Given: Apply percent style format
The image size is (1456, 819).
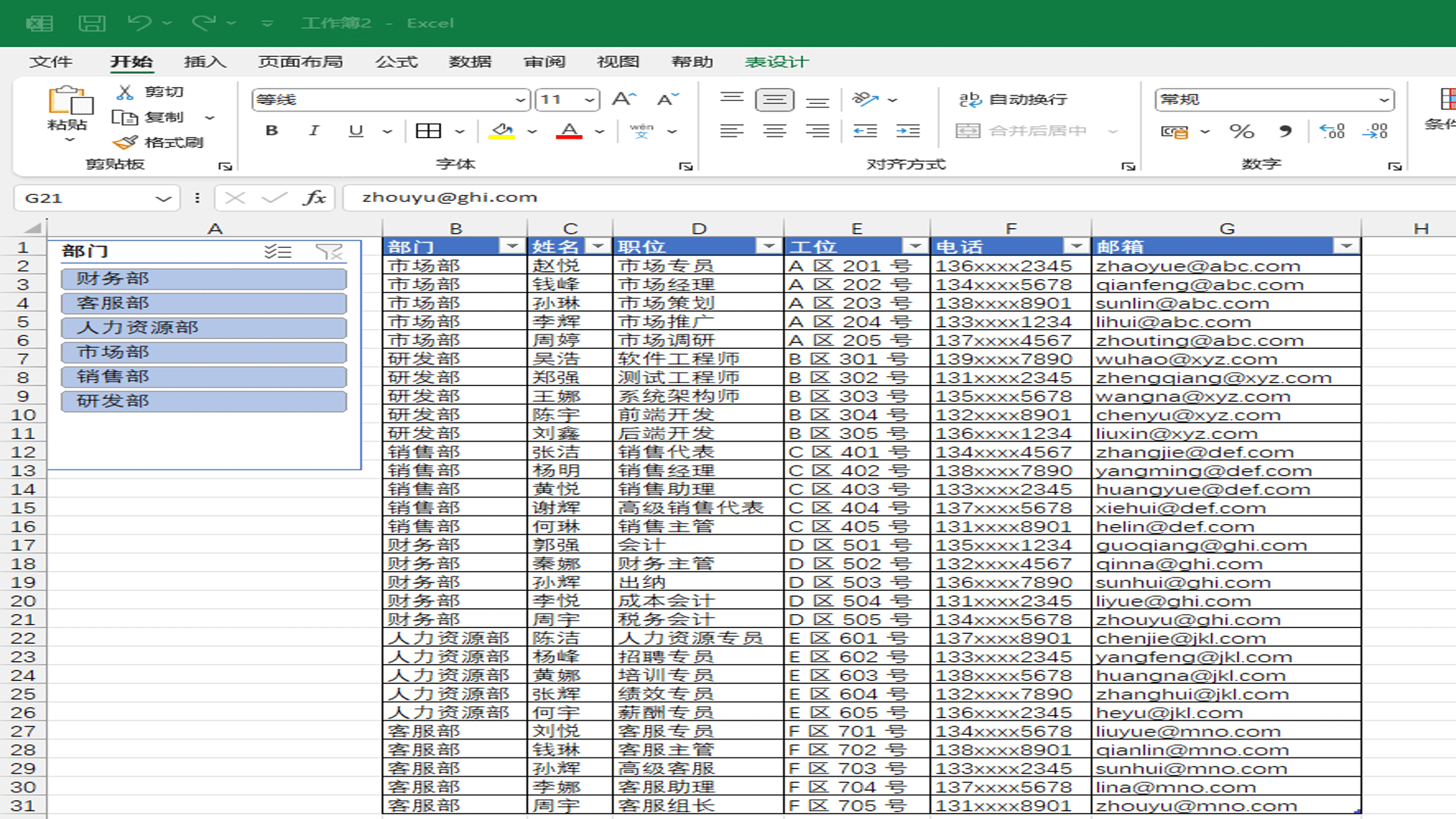Looking at the screenshot, I should pyautogui.click(x=1241, y=131).
